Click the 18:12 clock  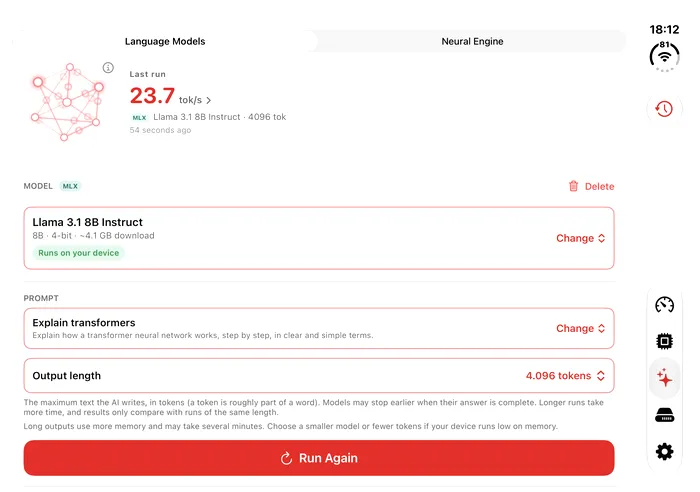[x=664, y=29]
